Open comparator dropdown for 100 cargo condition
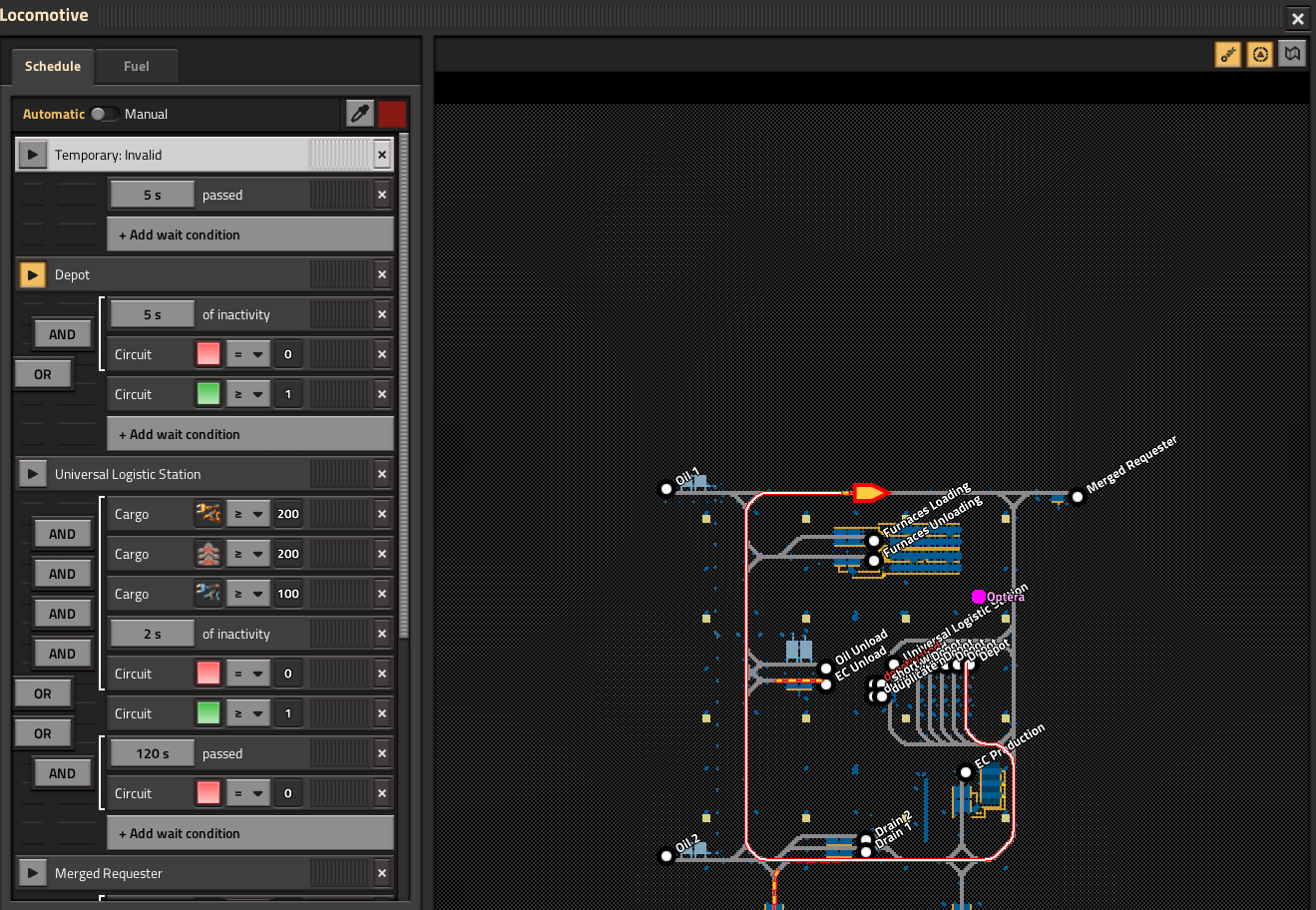Viewport: 1316px width, 910px height. click(x=248, y=594)
